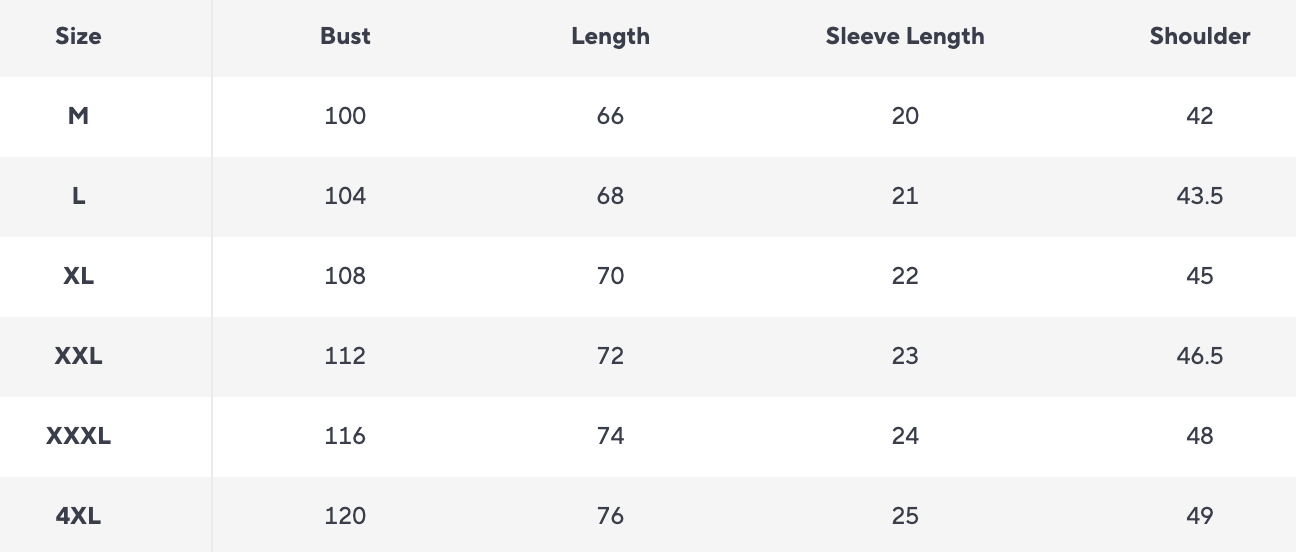The height and width of the screenshot is (552, 1296).
Task: Click the Size column header
Action: (x=78, y=36)
